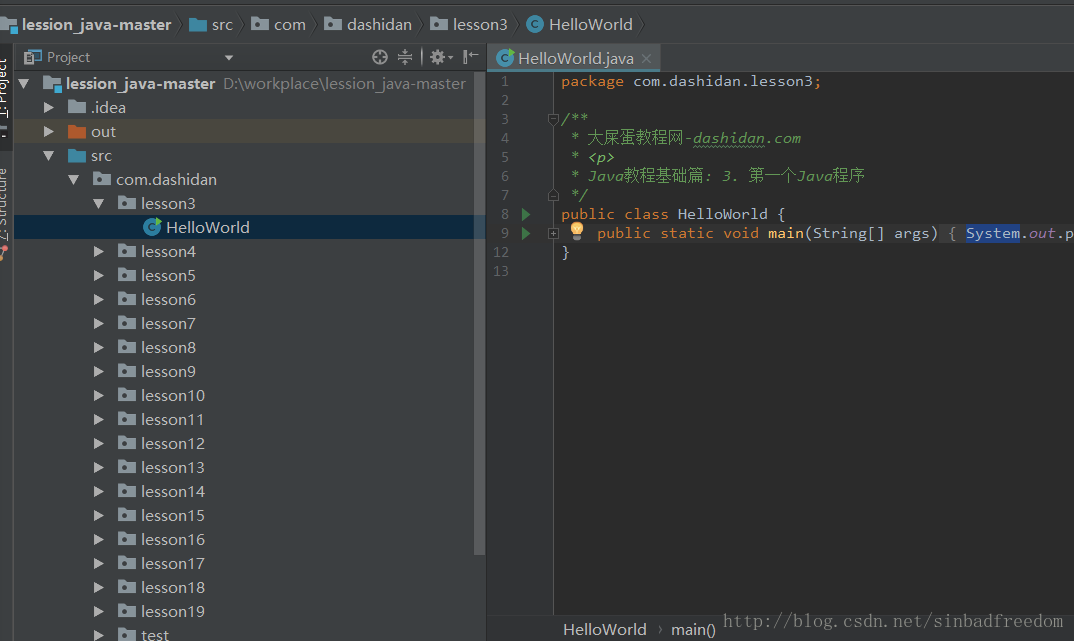Screen dimensions: 1074x641
Task: Collapse the src folder
Action: 49,155
